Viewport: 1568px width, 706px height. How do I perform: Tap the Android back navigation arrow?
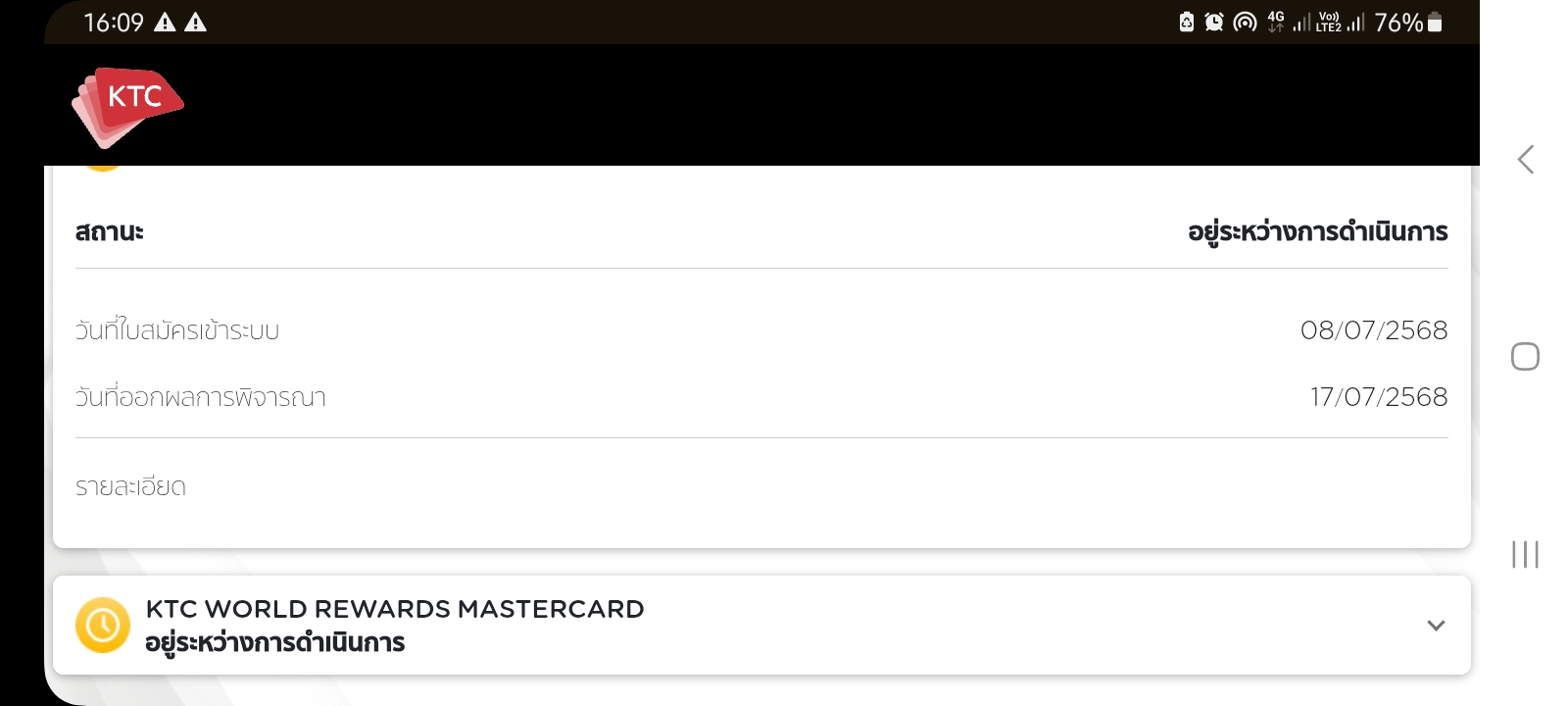[x=1525, y=159]
